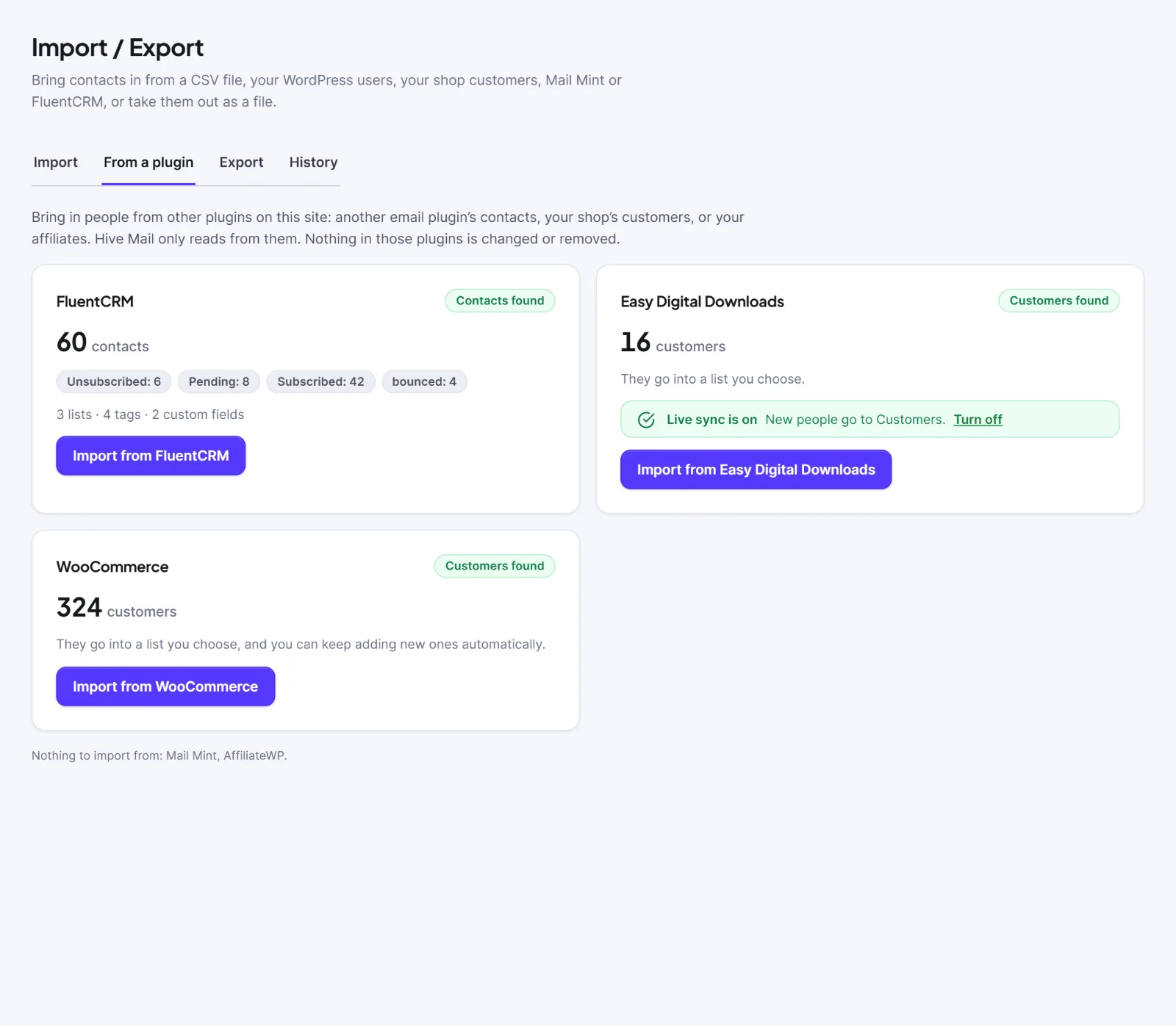The image size is (1176, 1026).
Task: Click the live sync checkmark icon
Action: (646, 420)
